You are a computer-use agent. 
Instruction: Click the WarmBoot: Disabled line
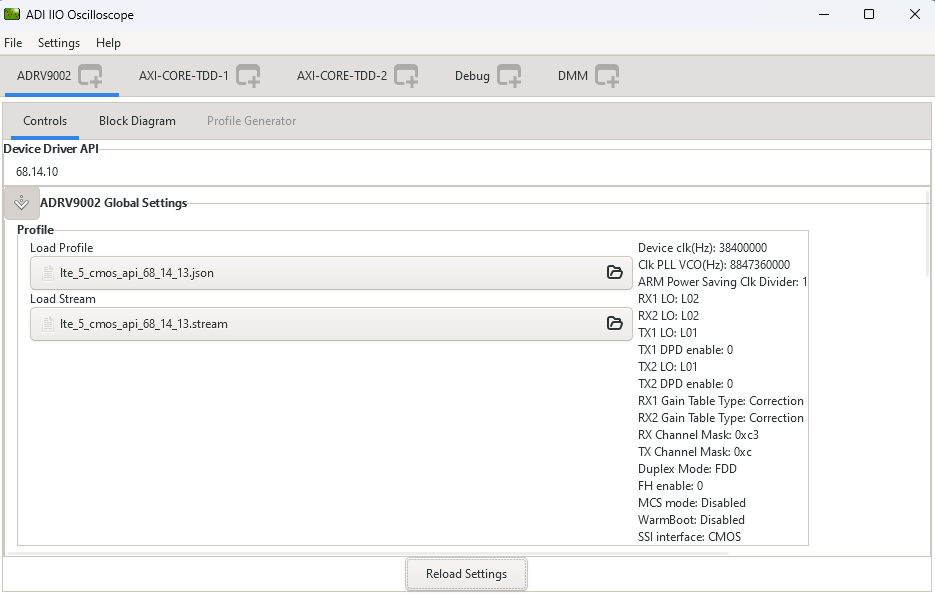point(691,519)
